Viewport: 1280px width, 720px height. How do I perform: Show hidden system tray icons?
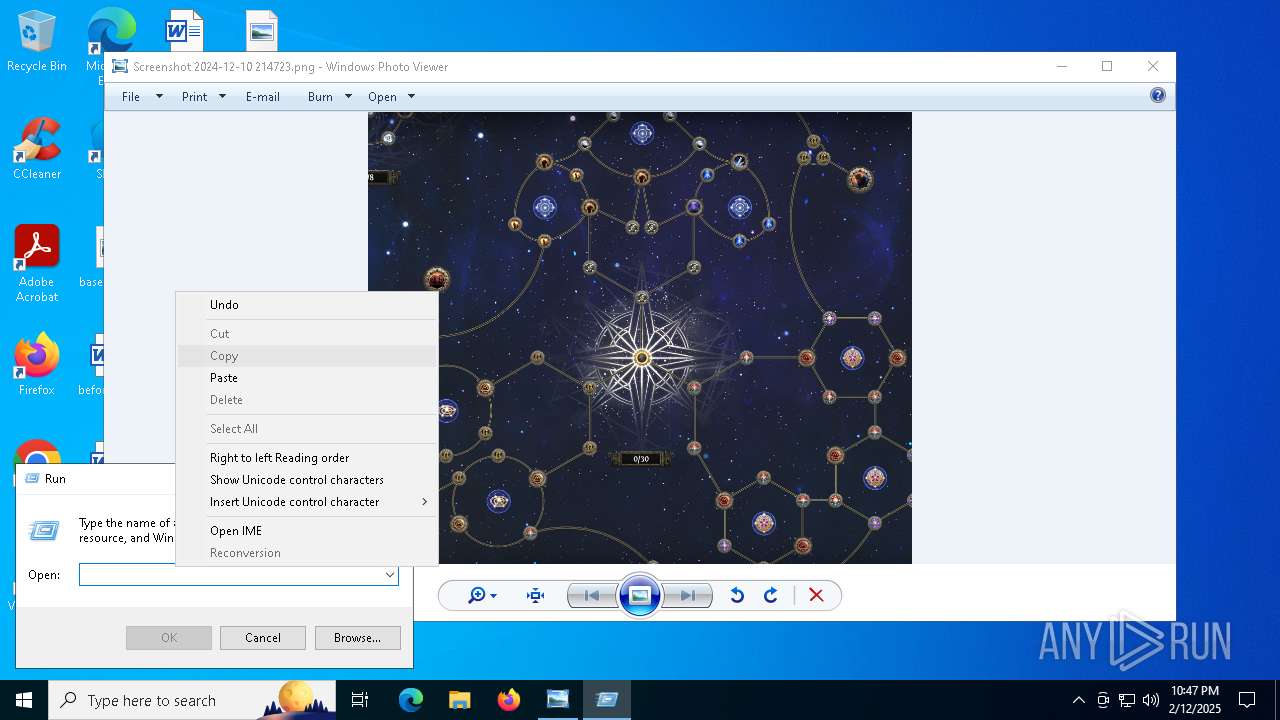point(1078,700)
